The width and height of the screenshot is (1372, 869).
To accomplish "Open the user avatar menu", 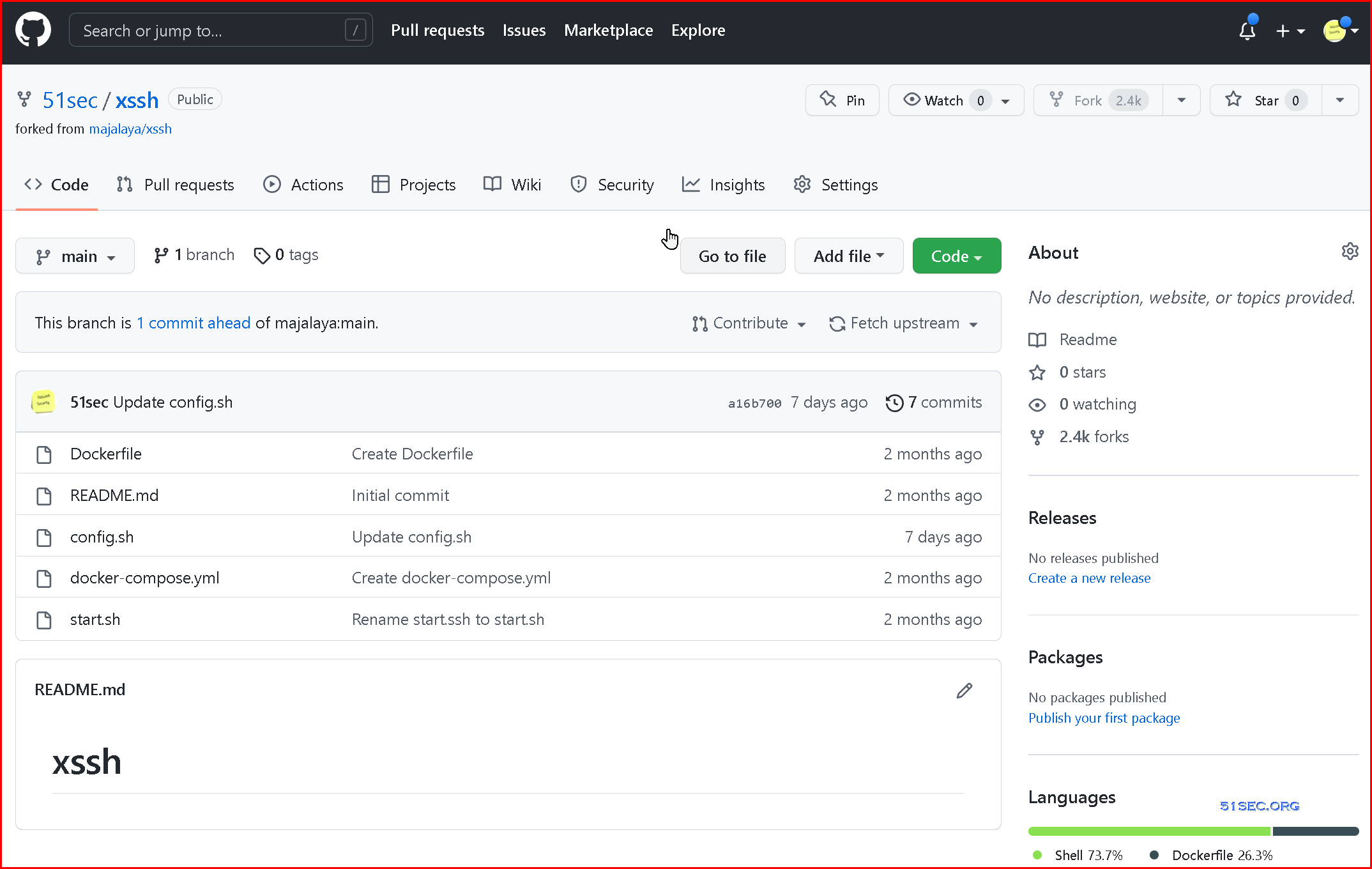I will click(1340, 31).
